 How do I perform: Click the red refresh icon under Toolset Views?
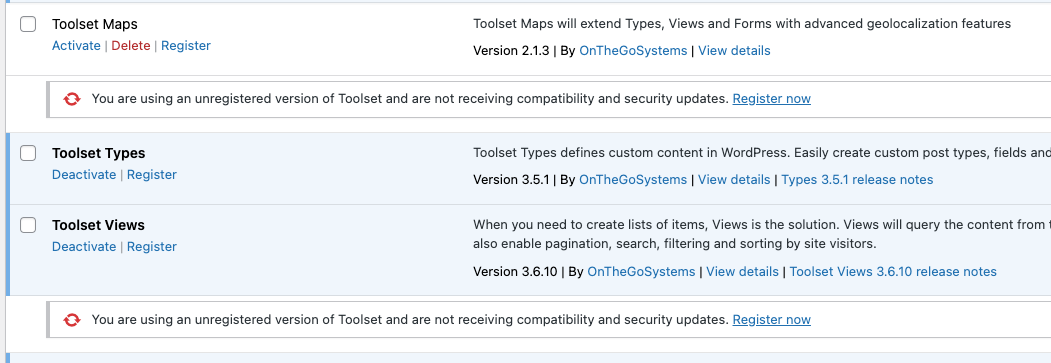(x=72, y=320)
